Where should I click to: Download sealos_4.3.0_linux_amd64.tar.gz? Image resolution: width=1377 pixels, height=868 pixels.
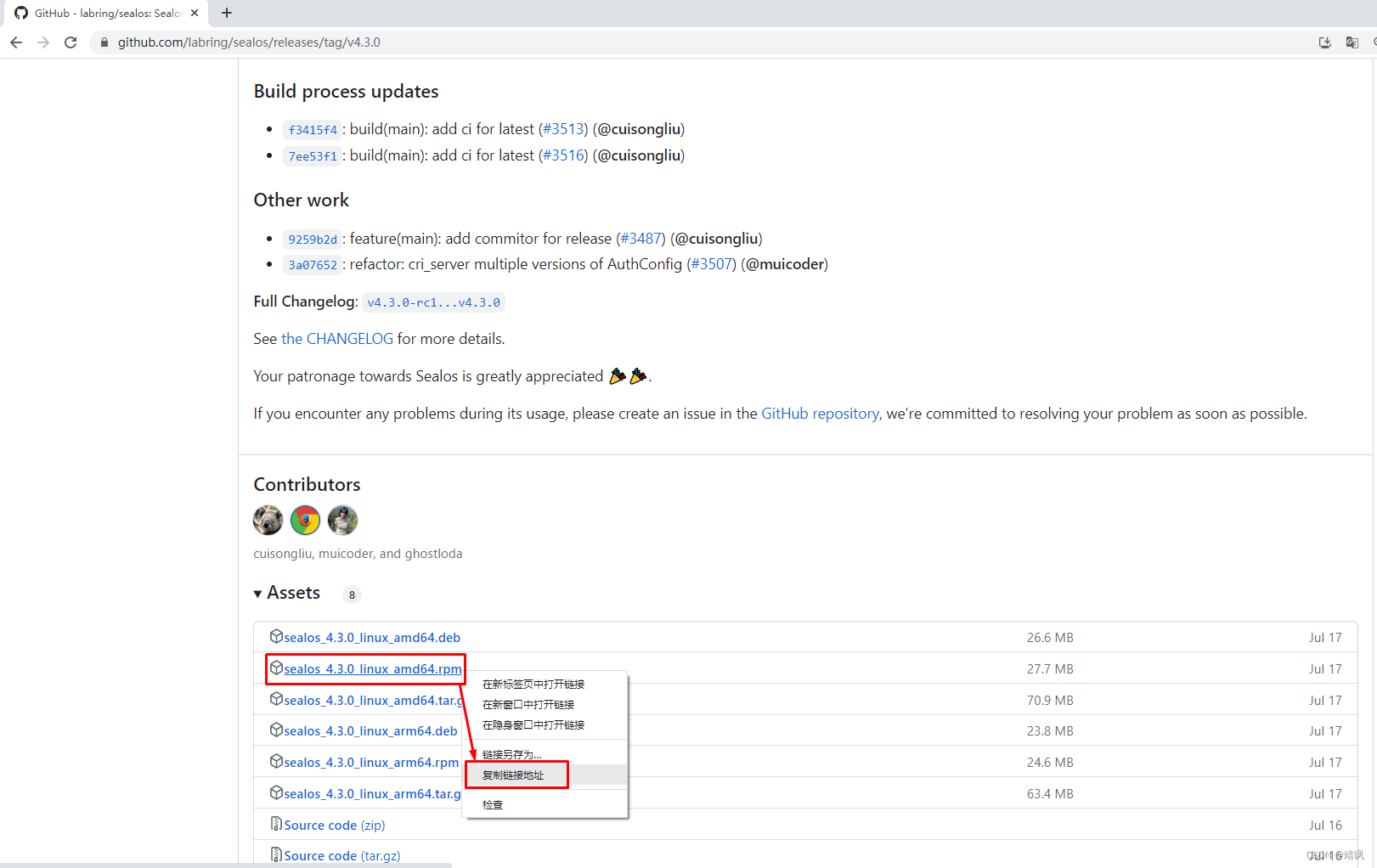[x=373, y=701]
